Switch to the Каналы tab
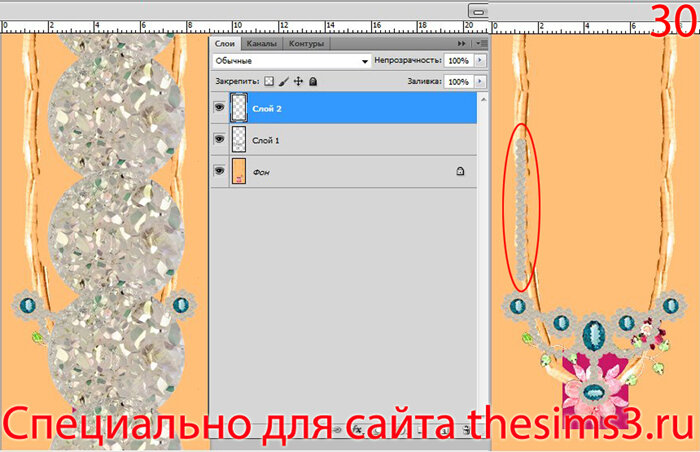Screen dimensions: 700x452 (x=262, y=44)
